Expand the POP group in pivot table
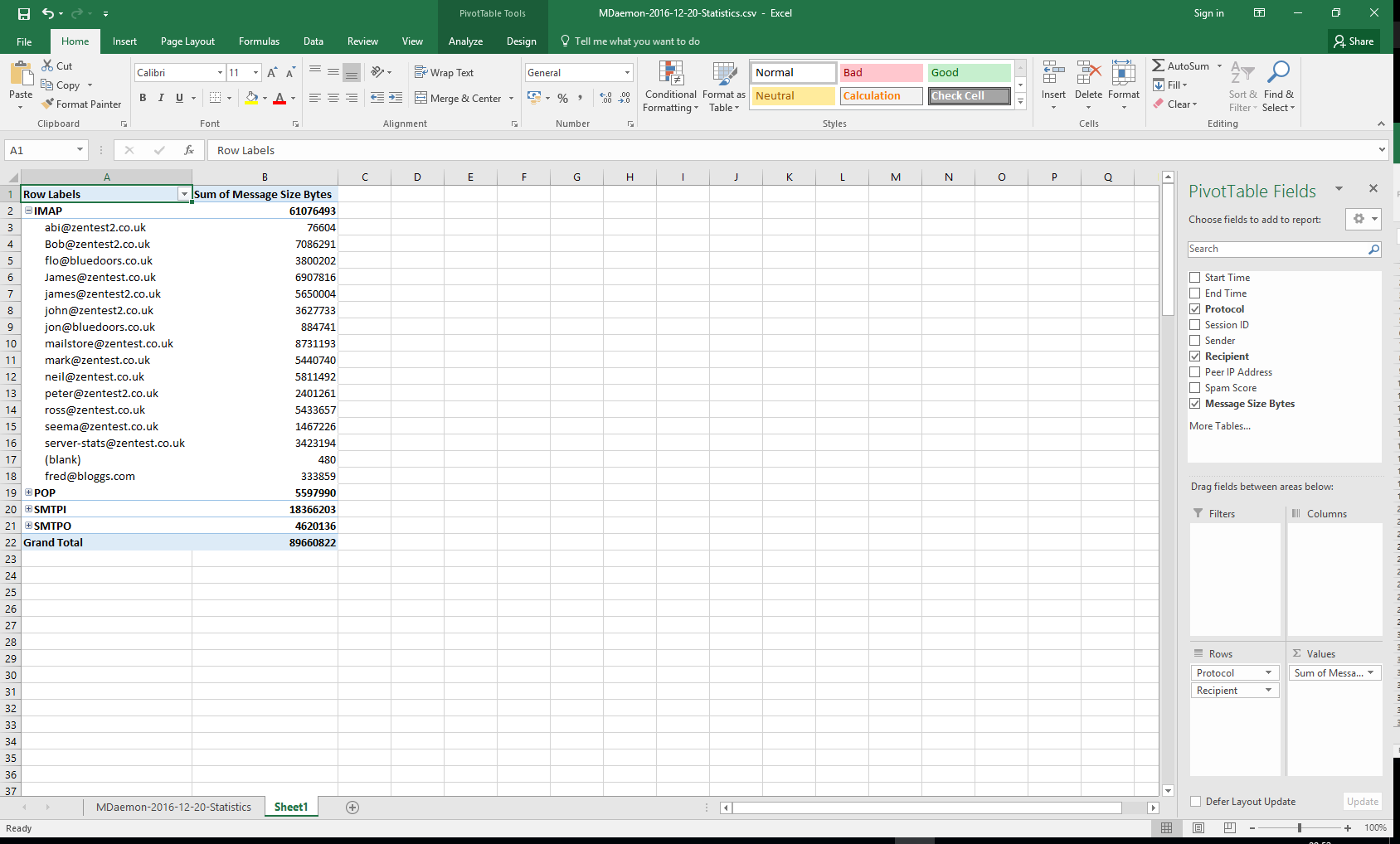This screenshot has width=1400, height=844. (28, 492)
